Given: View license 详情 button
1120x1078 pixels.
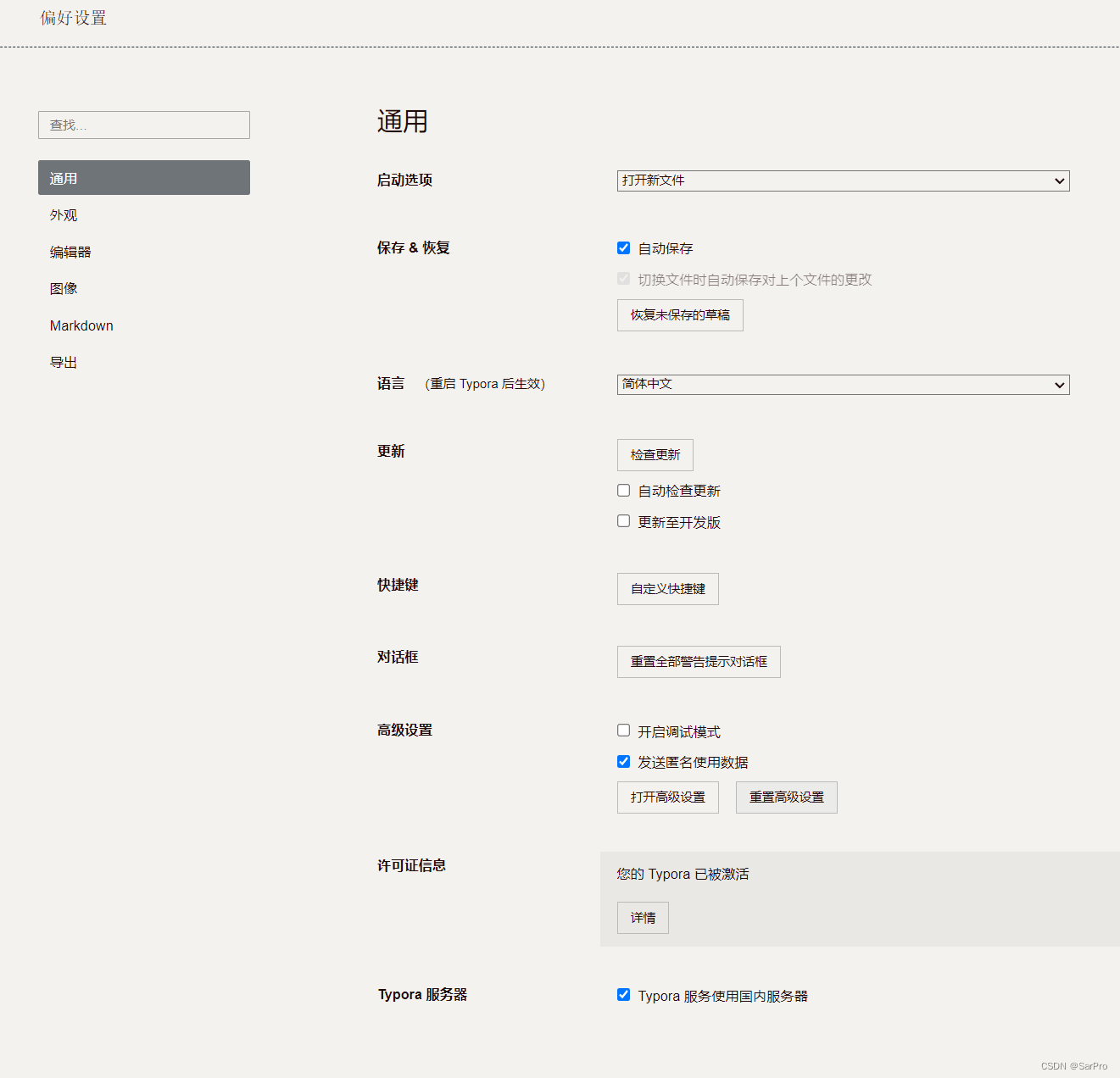Looking at the screenshot, I should pos(643,918).
